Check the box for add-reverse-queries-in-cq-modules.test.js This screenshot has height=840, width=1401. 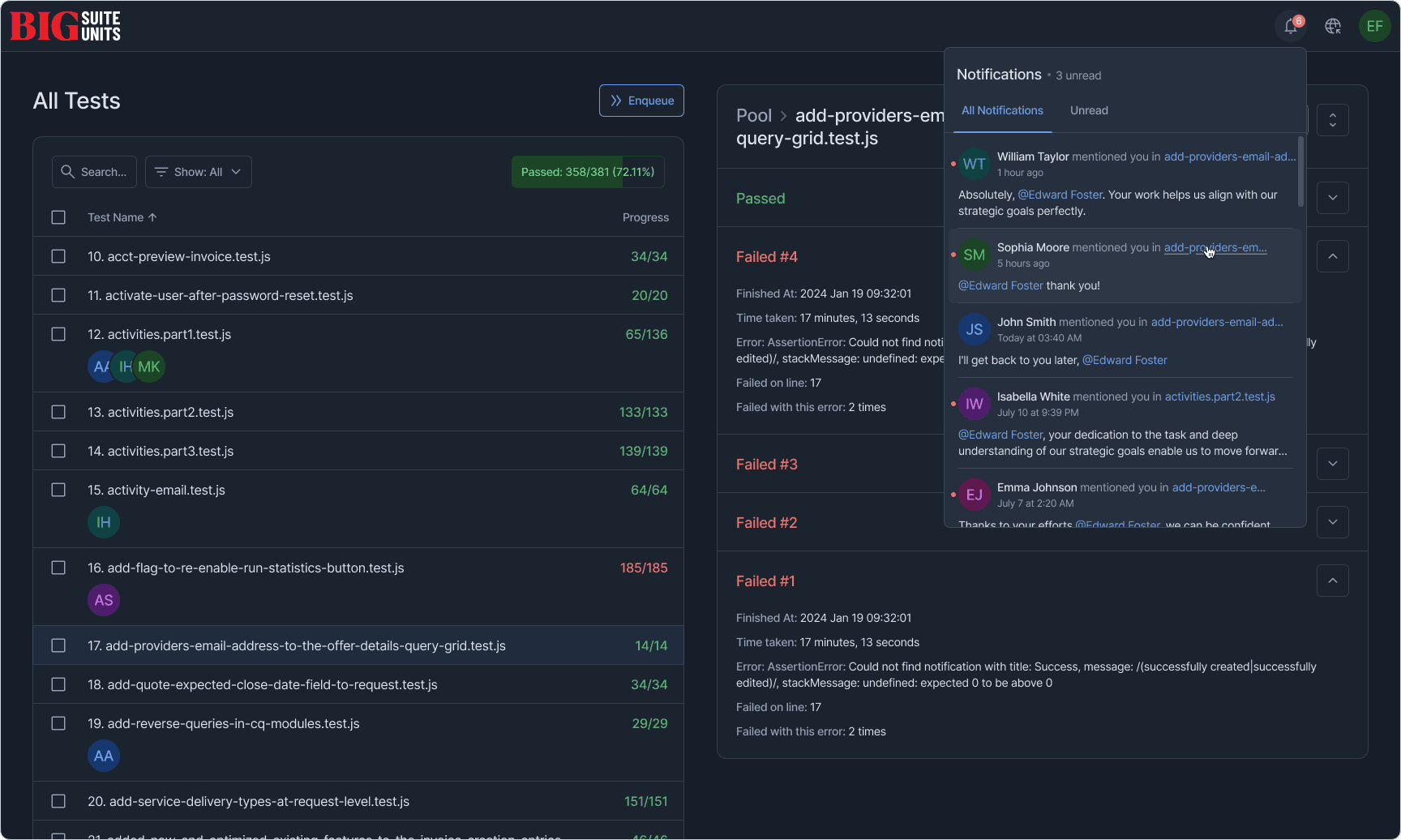click(x=58, y=723)
